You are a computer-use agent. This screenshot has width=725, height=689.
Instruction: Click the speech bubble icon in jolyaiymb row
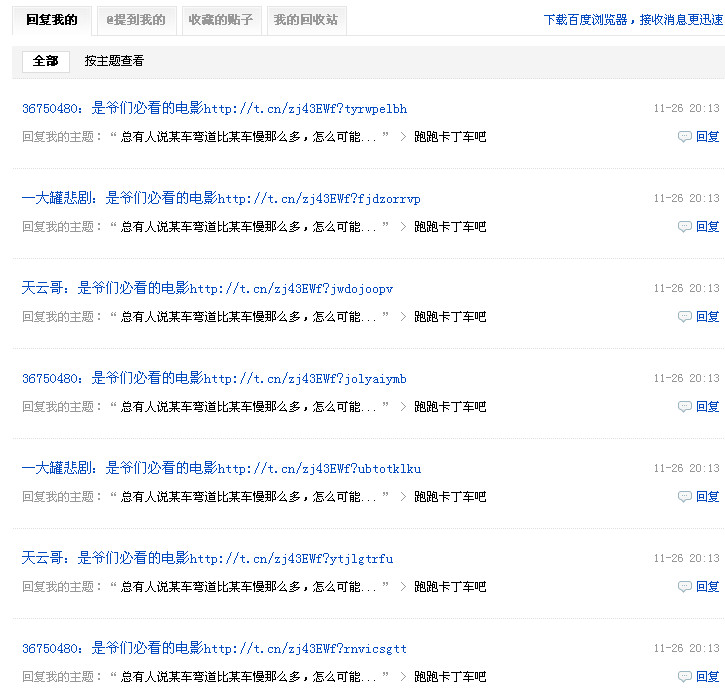click(x=685, y=406)
